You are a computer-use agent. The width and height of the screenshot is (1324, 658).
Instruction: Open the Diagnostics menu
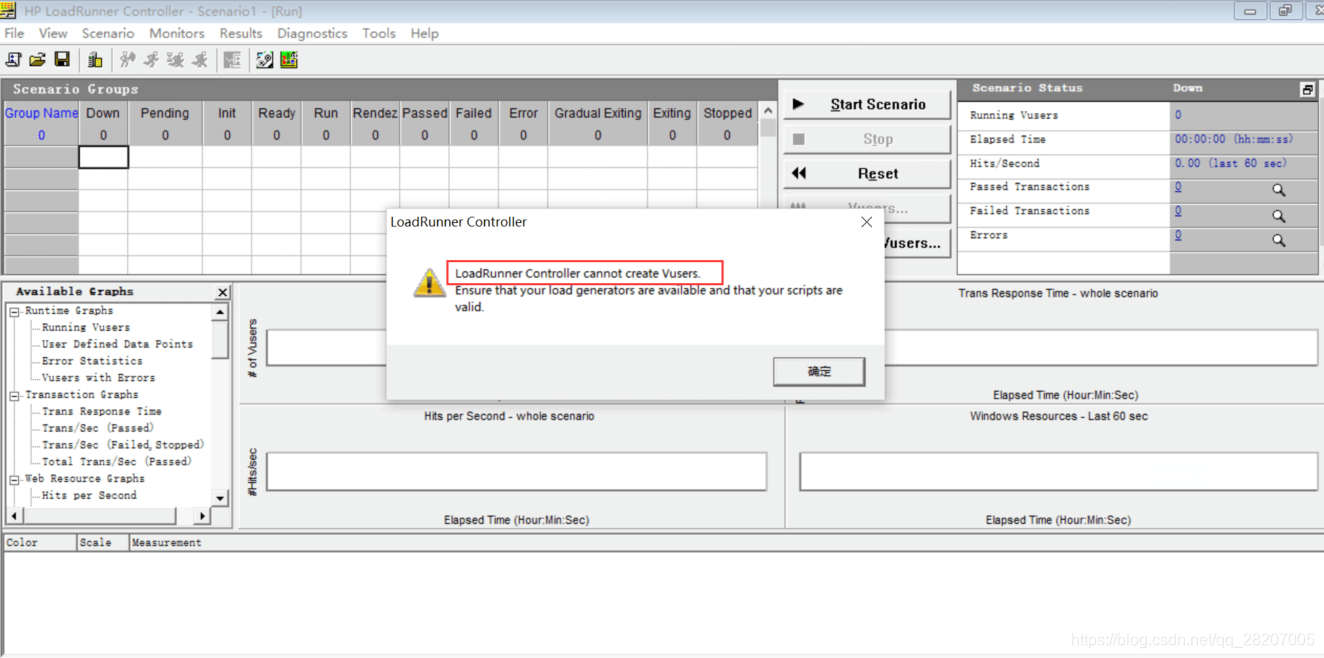(x=311, y=33)
